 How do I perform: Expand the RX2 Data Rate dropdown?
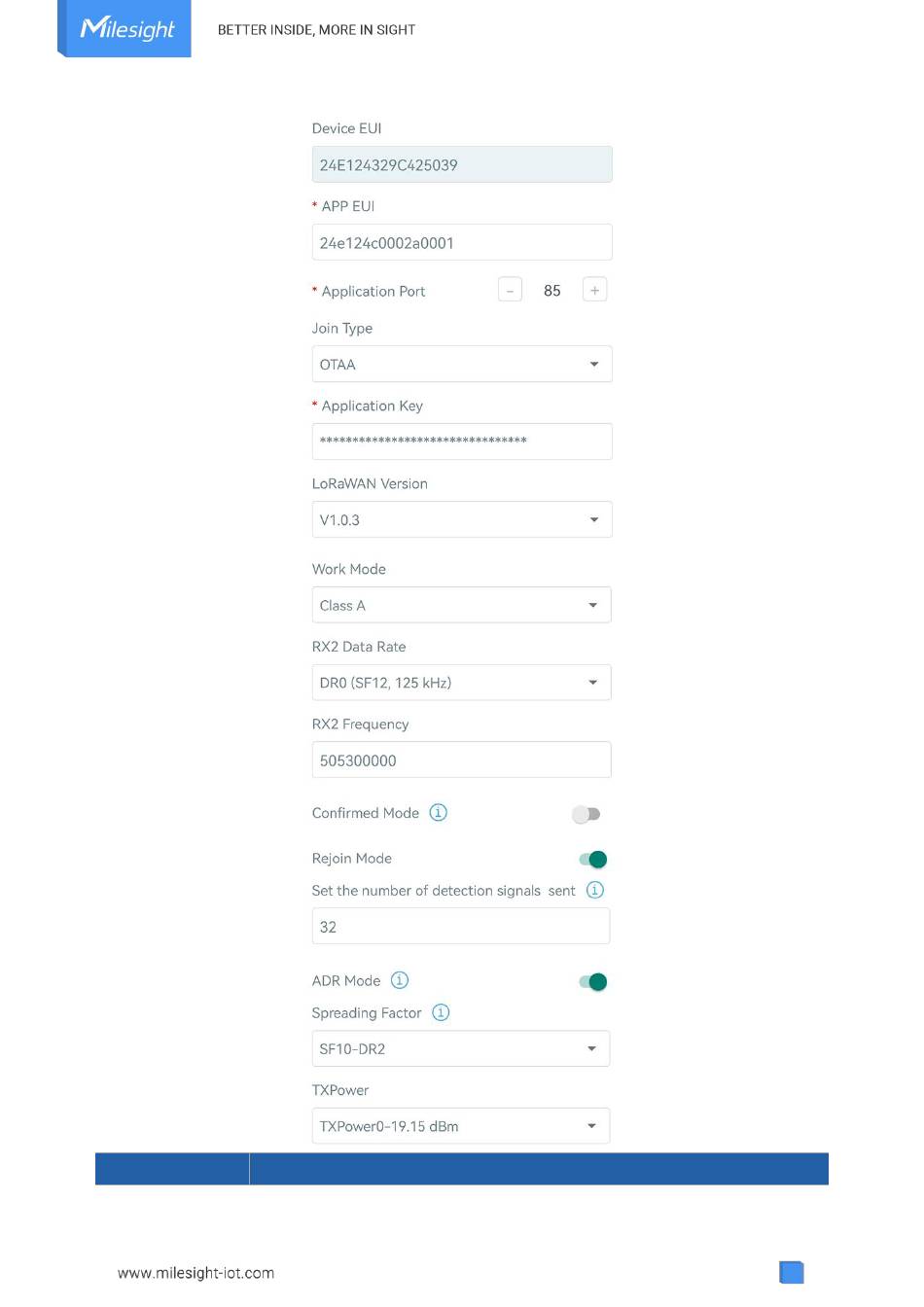click(461, 683)
